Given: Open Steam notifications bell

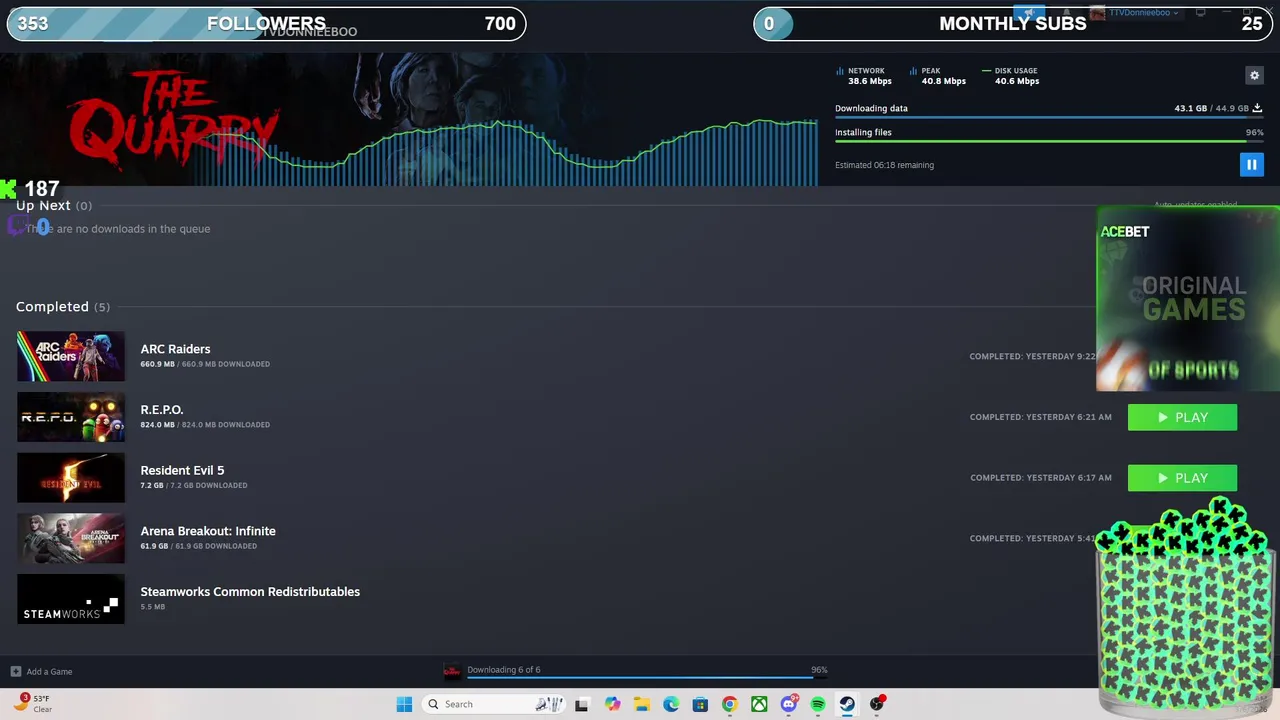Looking at the screenshot, I should tap(1067, 12).
